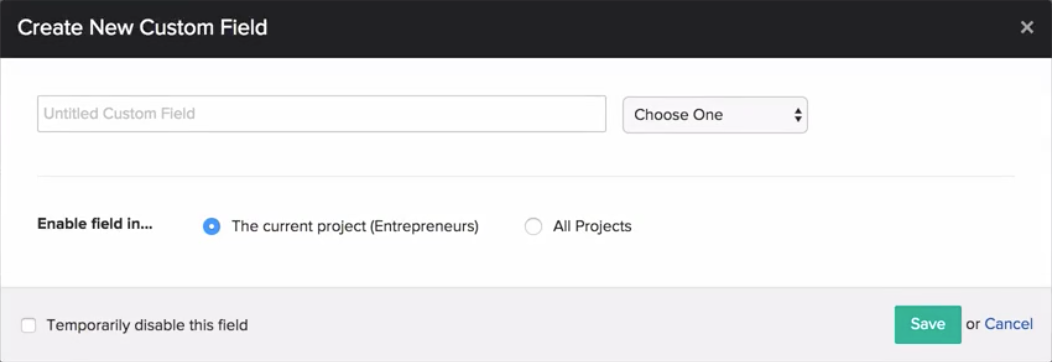
Task: Click the blue dot of the selected radio
Action: point(211,227)
